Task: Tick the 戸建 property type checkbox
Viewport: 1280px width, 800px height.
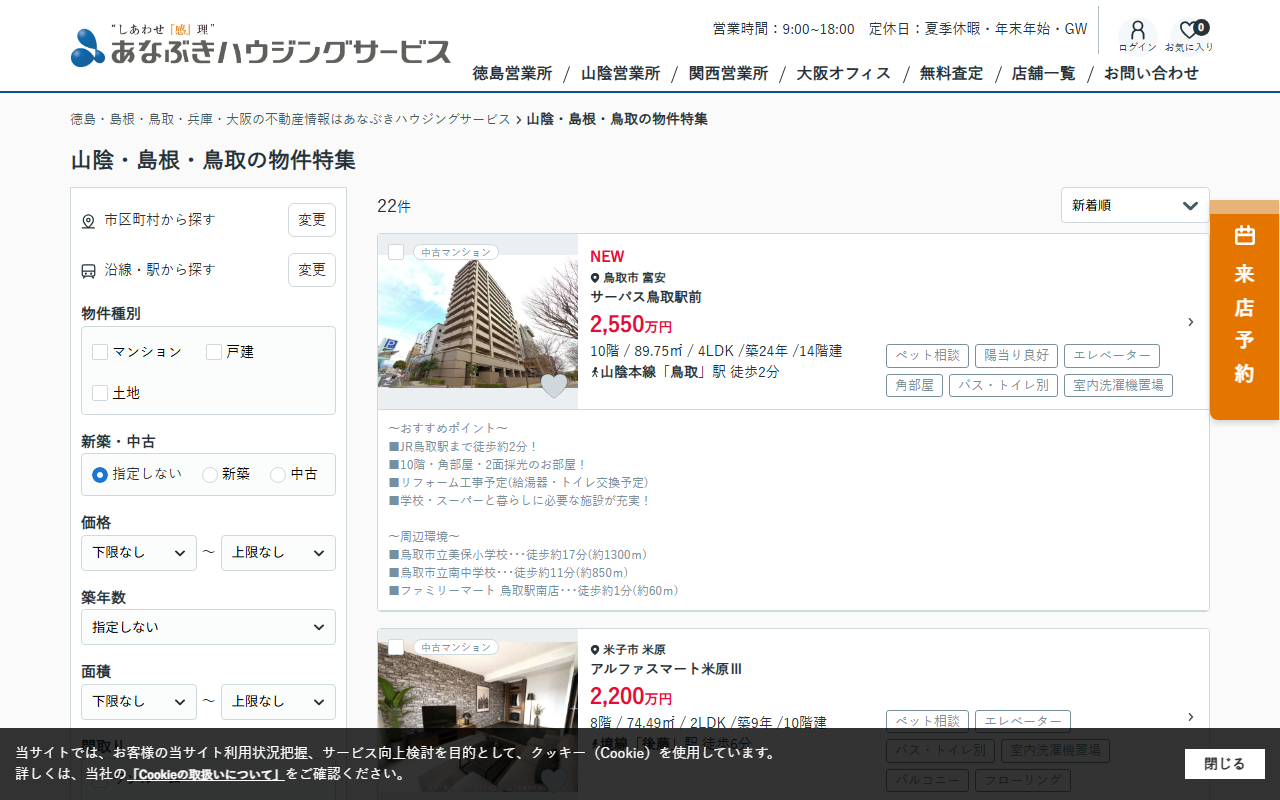Action: click(214, 352)
